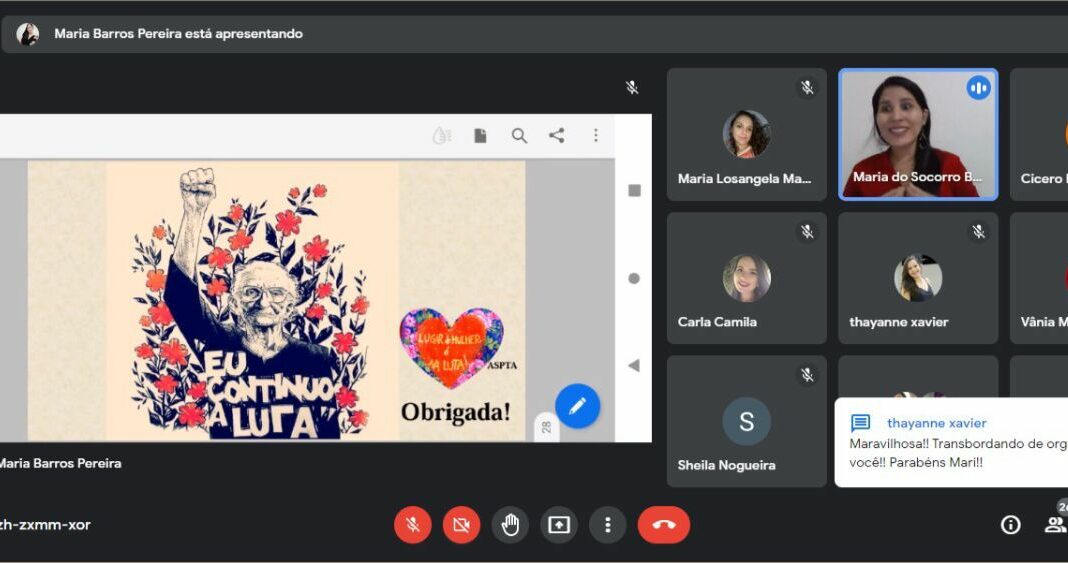Click Maria Barros Pereira label under presentation
The width and height of the screenshot is (1068, 563).
point(60,464)
